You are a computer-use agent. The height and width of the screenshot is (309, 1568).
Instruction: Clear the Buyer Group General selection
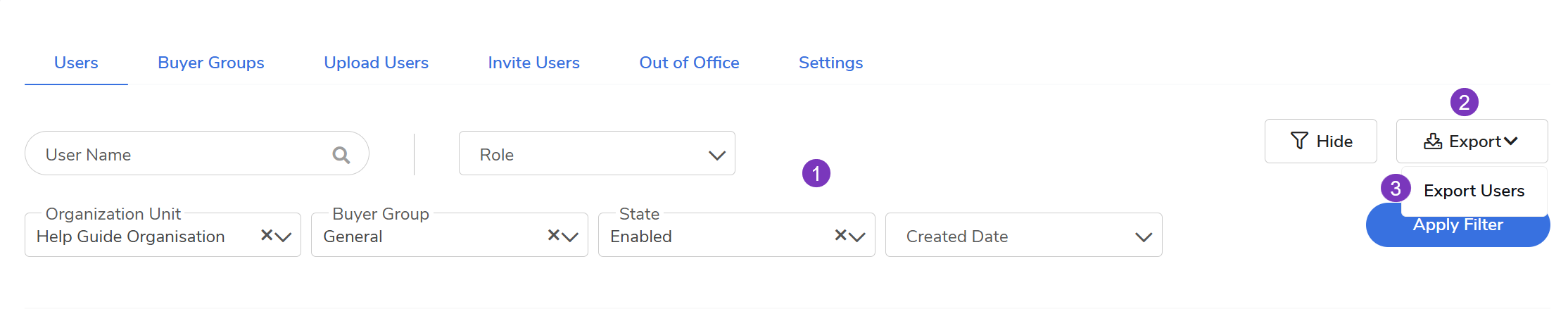[554, 235]
